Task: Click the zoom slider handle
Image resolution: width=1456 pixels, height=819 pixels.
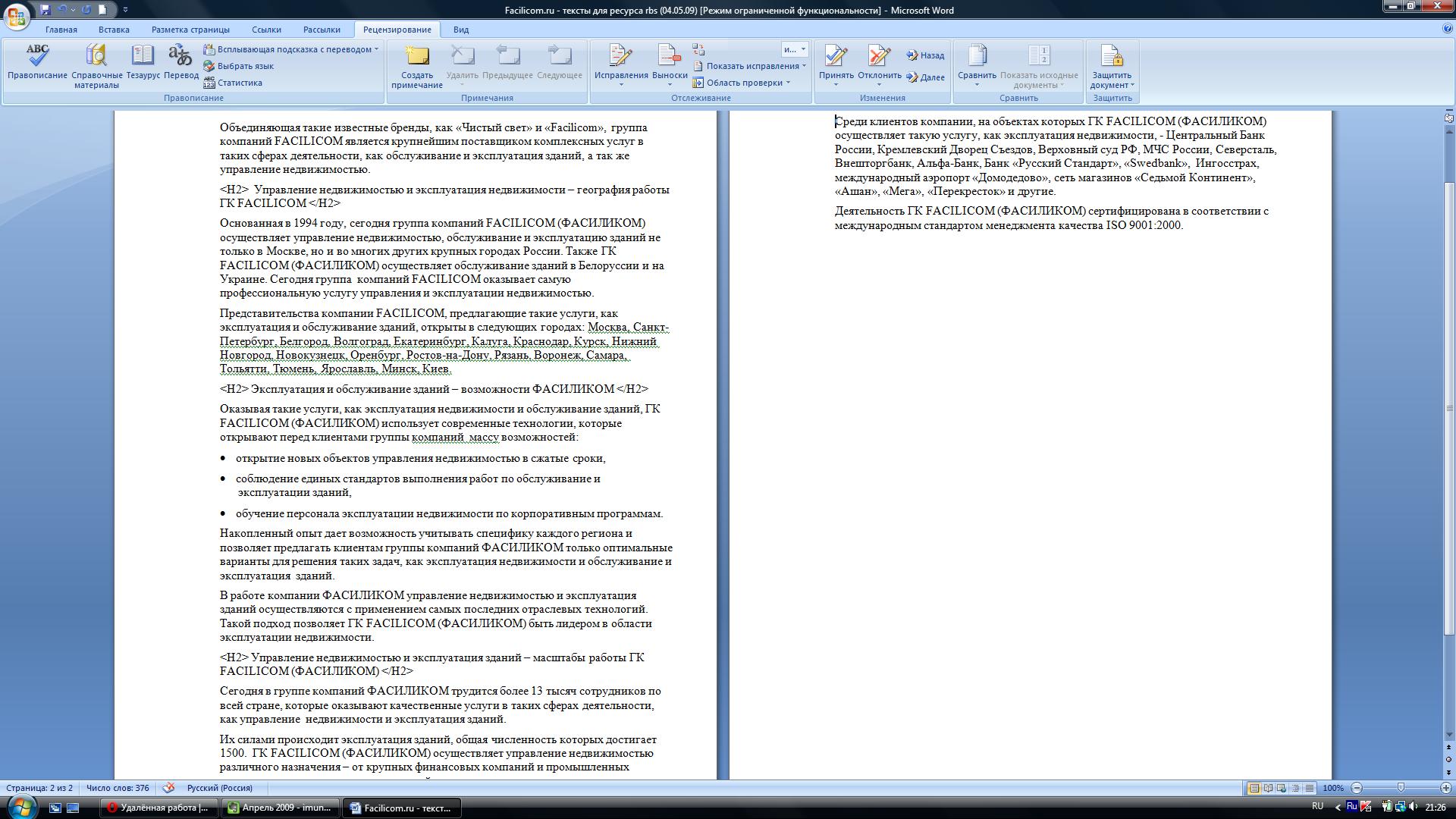Action: [x=1401, y=788]
